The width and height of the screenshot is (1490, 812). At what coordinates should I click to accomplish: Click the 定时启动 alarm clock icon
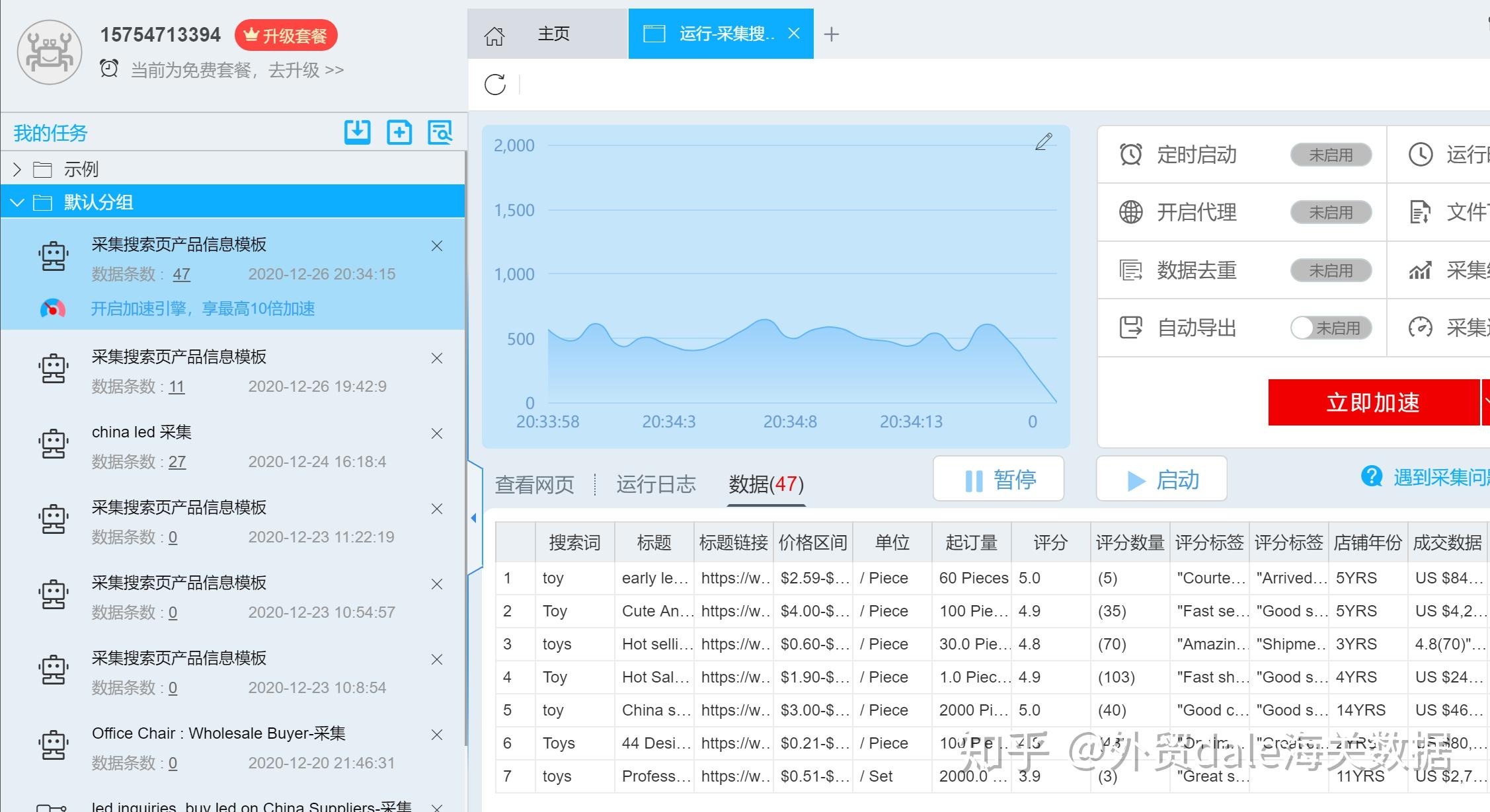point(1130,155)
